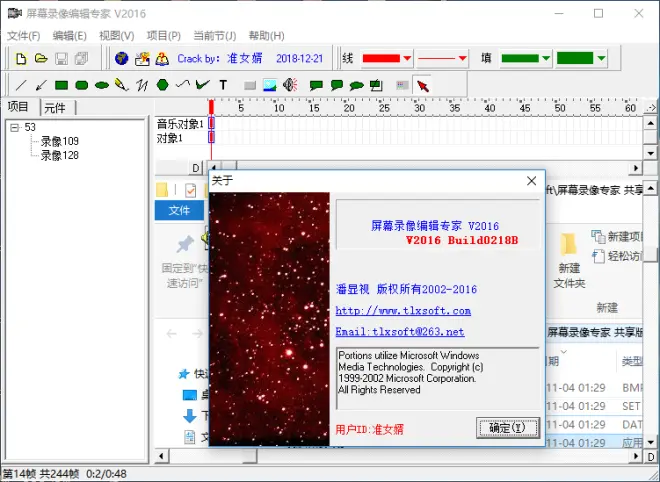Click the red timeline playhead marker

pyautogui.click(x=211, y=107)
